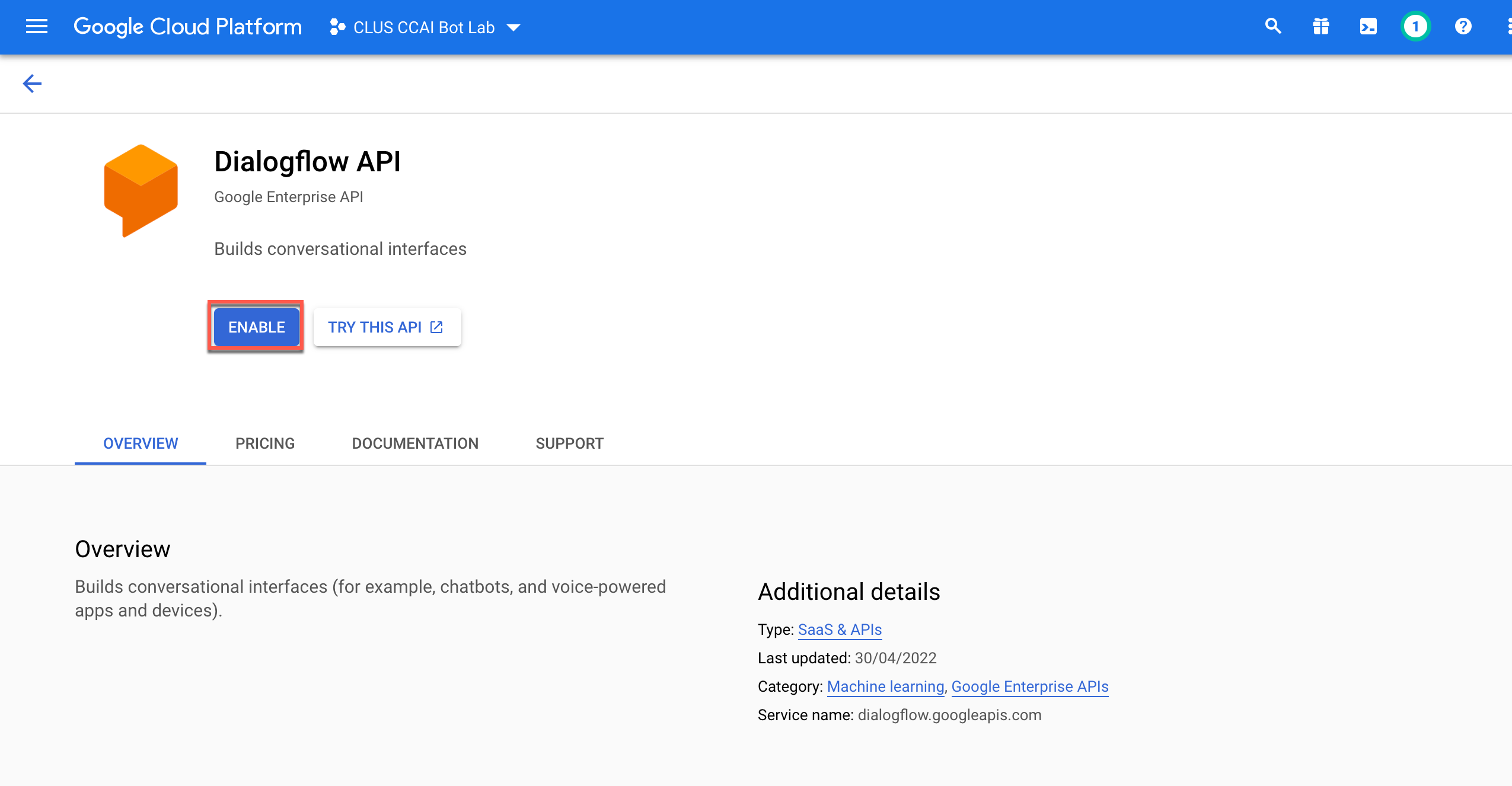Viewport: 1512px width, 786px height.
Task: Activate Cloud Shell terminal icon
Action: pos(1368,27)
